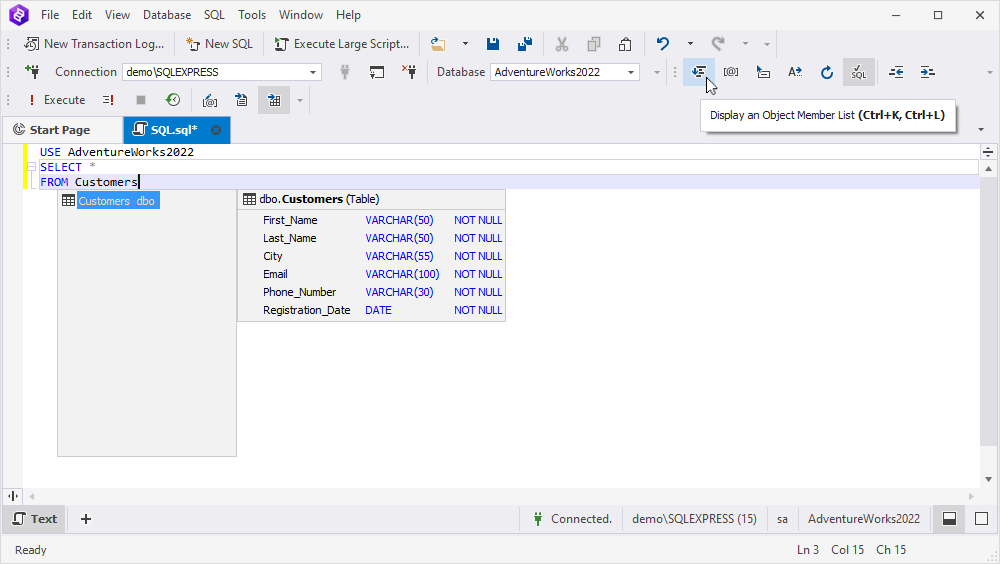Open the document tabs list dropdown arrow
This screenshot has width=1000, height=564.
tap(981, 130)
